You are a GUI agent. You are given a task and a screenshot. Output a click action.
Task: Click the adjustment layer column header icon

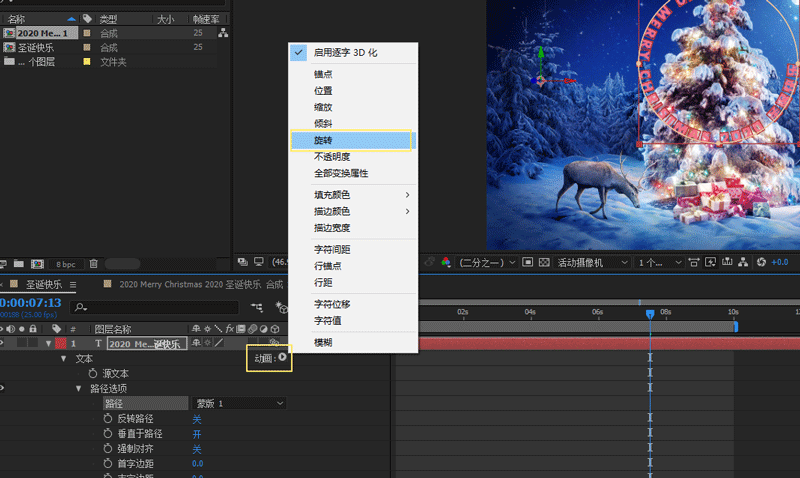[264, 329]
